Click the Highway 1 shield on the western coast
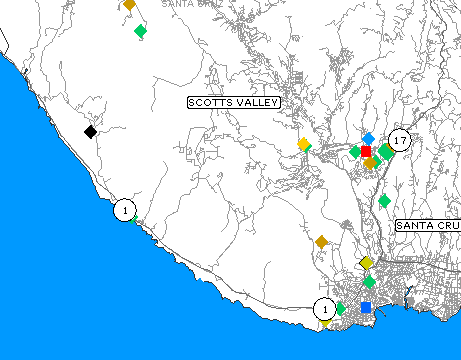 125,210
